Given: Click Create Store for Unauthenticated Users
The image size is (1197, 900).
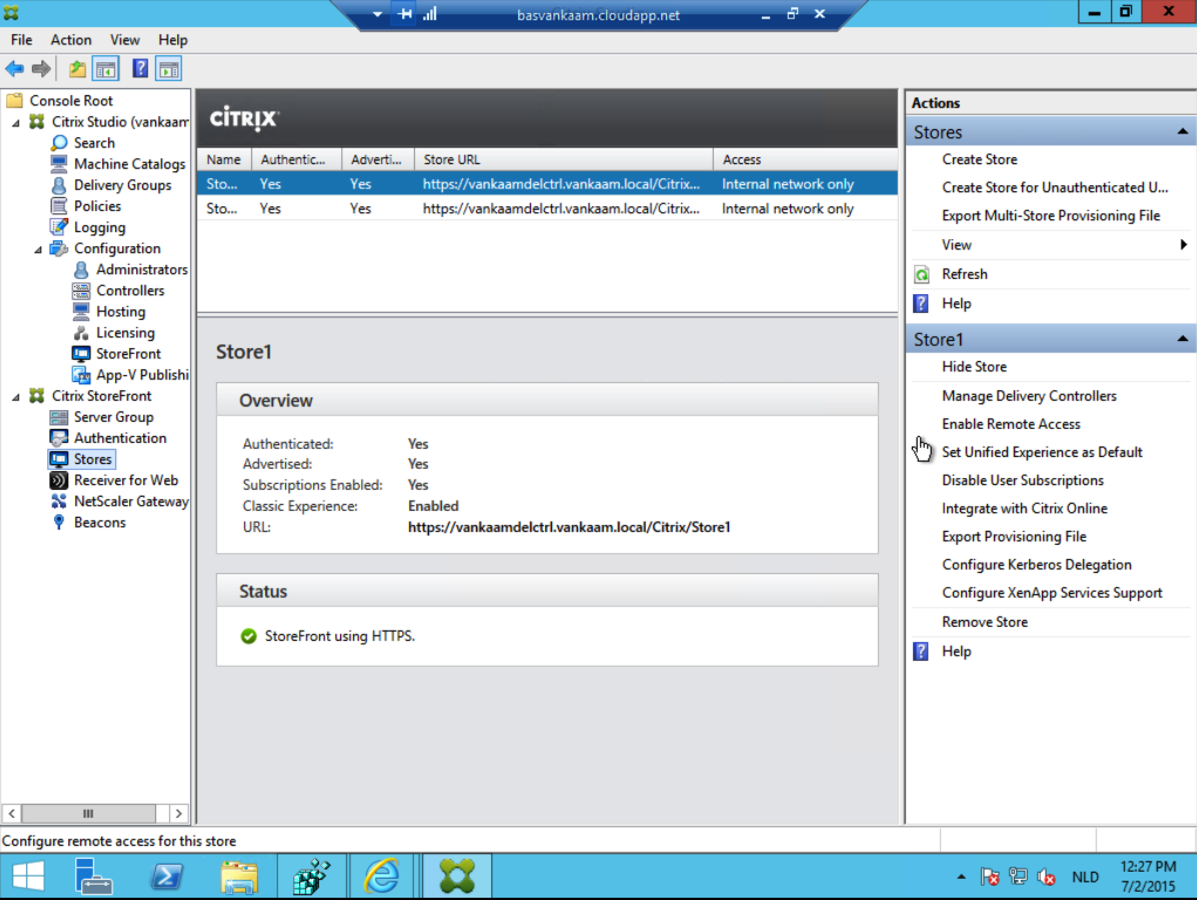Looking at the screenshot, I should pyautogui.click(x=1055, y=188).
